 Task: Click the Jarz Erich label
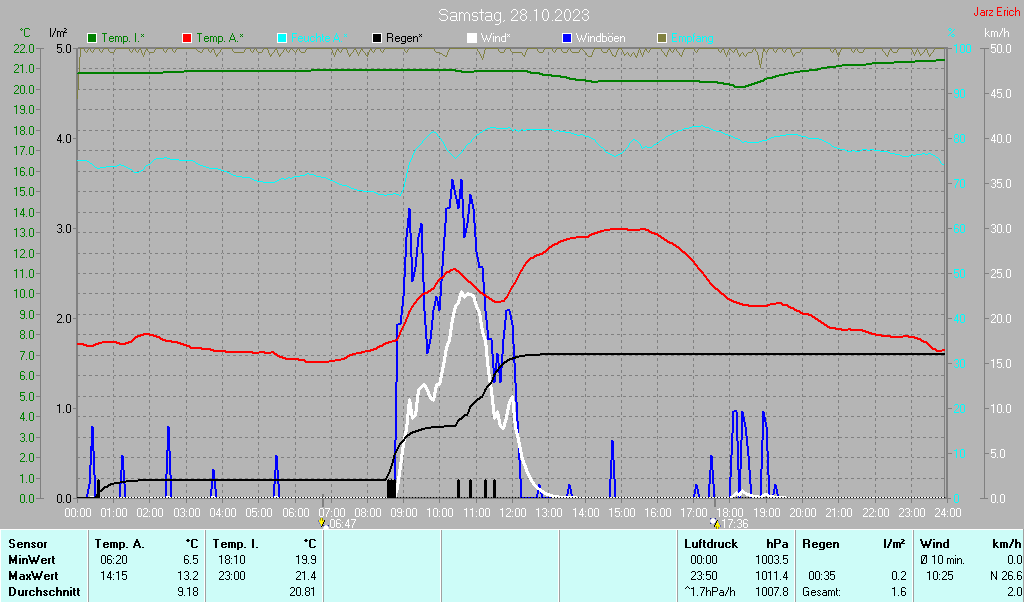[x=997, y=12]
